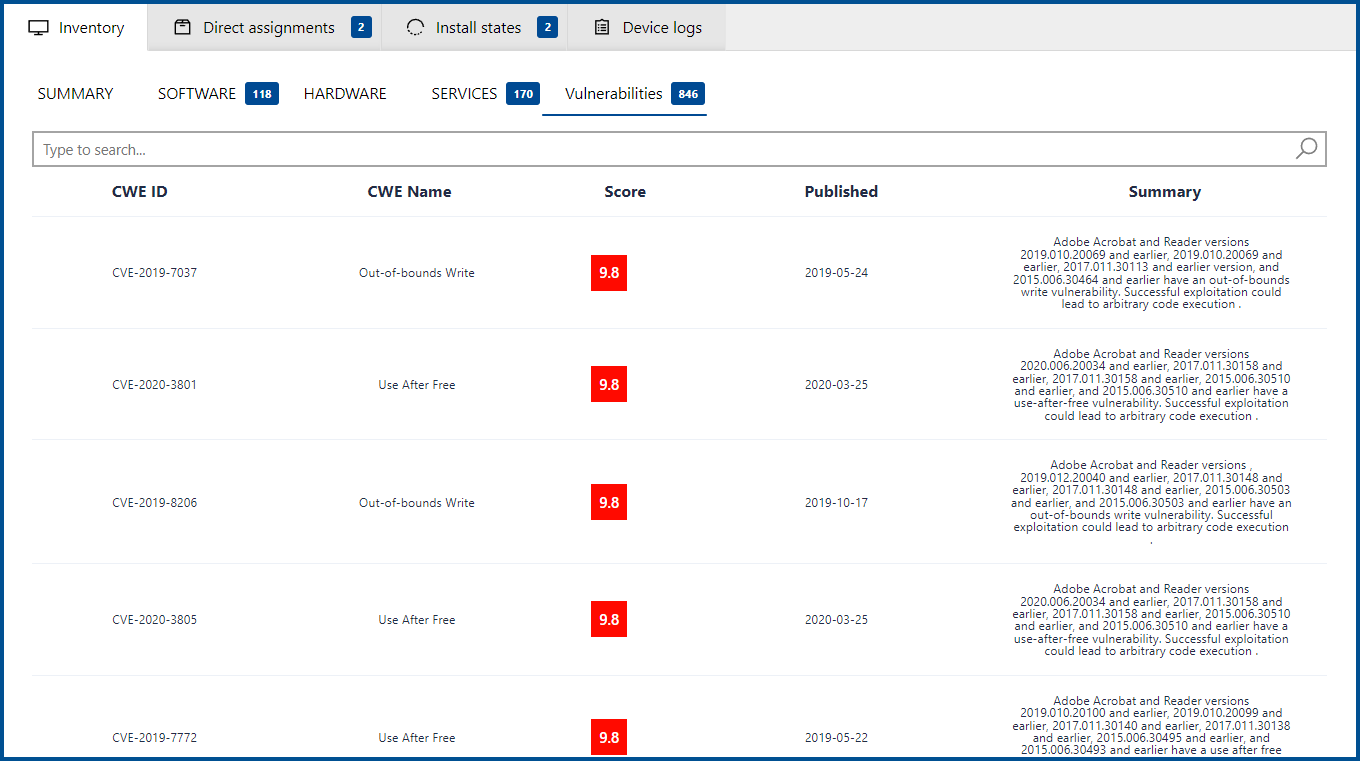
Task: Select the SUMMARY inventory section
Action: pos(75,94)
